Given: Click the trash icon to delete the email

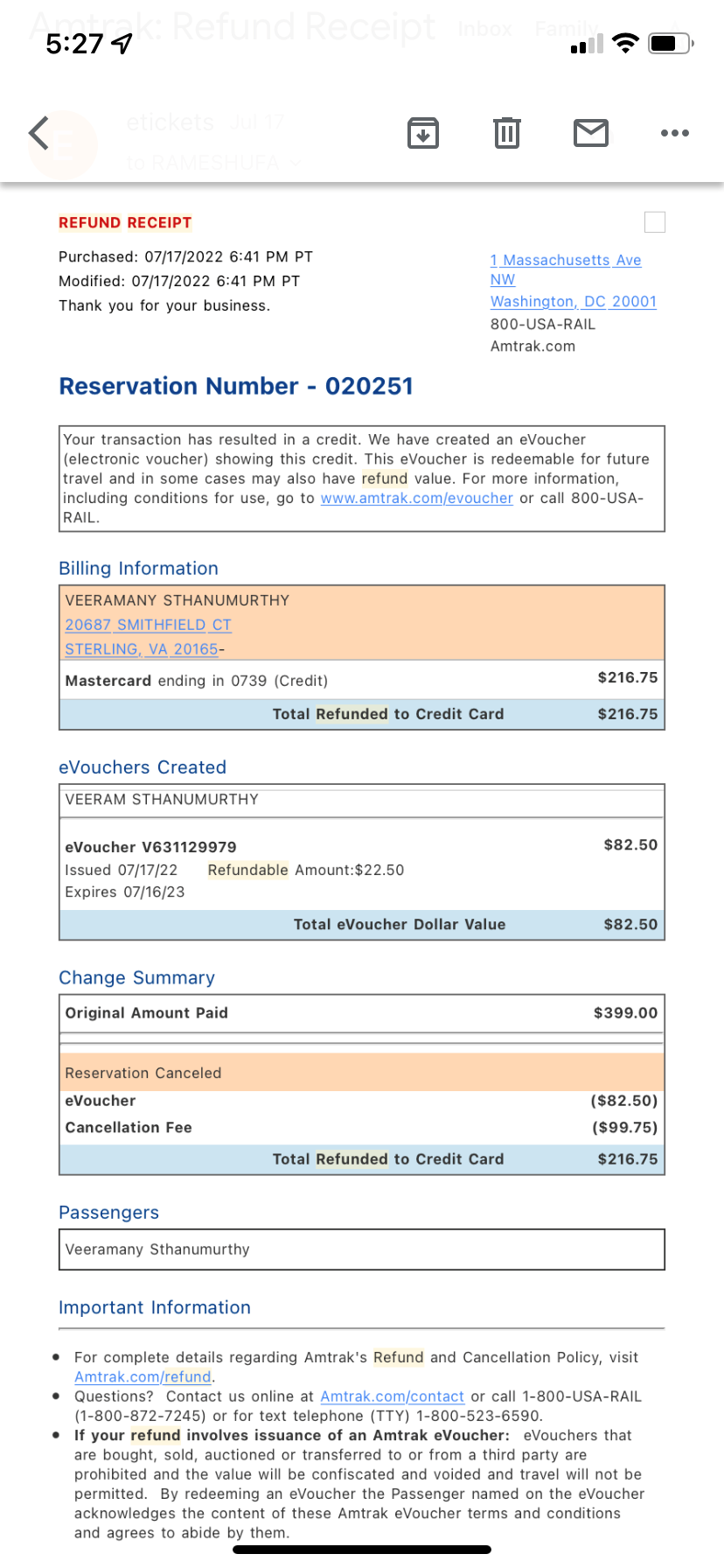Looking at the screenshot, I should (x=506, y=133).
